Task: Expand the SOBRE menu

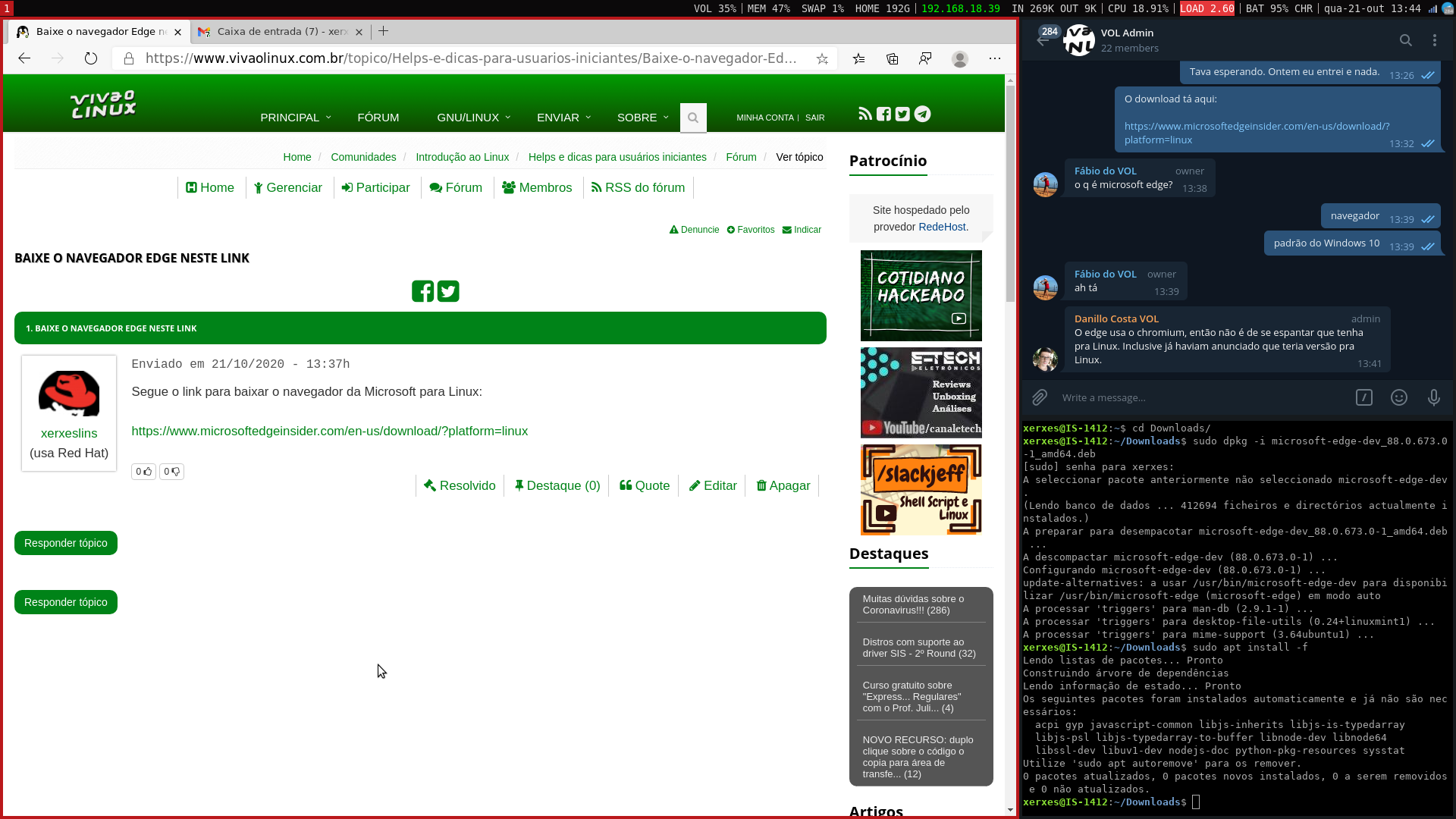Action: 643,118
